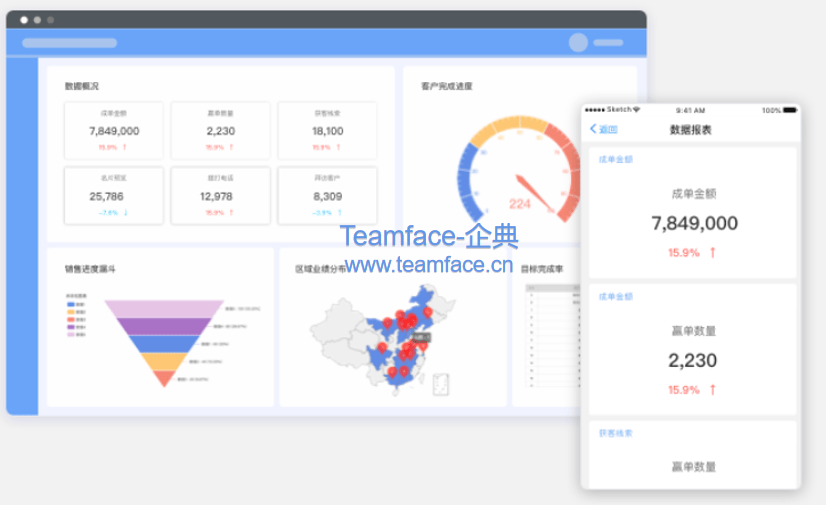
Task: Click the red up arrow under 18,100
Action: (x=340, y=147)
